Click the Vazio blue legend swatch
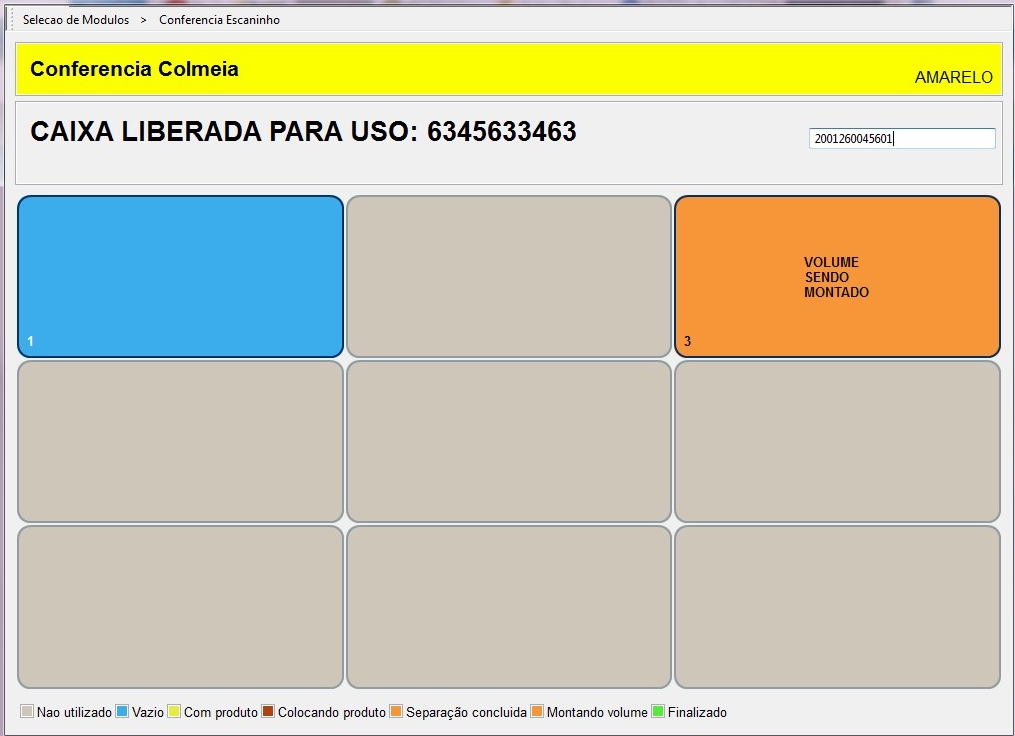1015x736 pixels. [122, 711]
